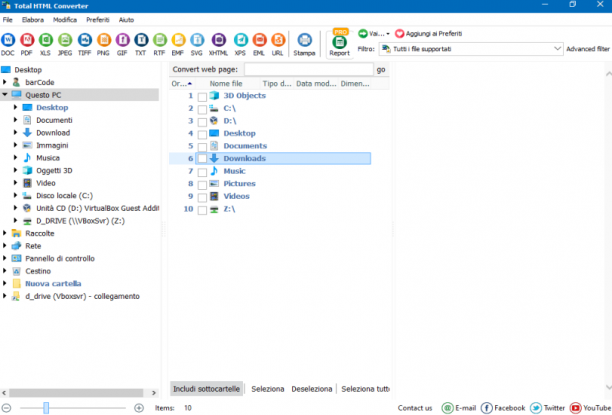Open the URL conversion tool
The image size is (612, 415).
(278, 44)
